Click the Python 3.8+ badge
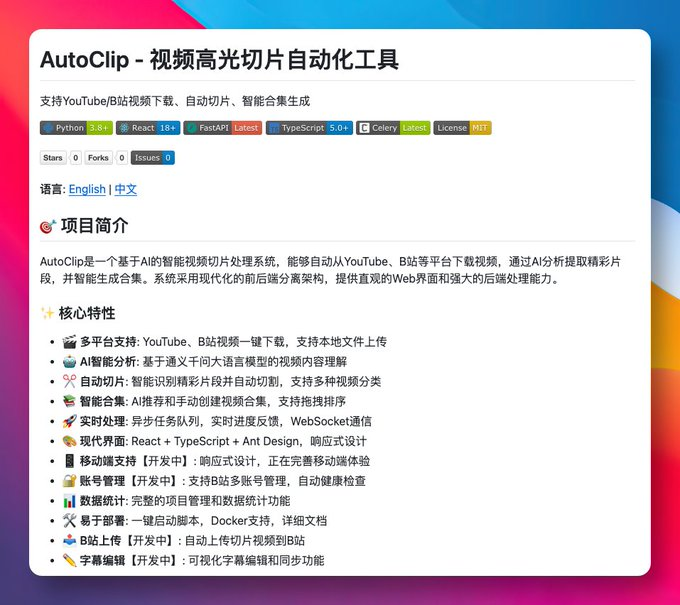 click(x=76, y=128)
